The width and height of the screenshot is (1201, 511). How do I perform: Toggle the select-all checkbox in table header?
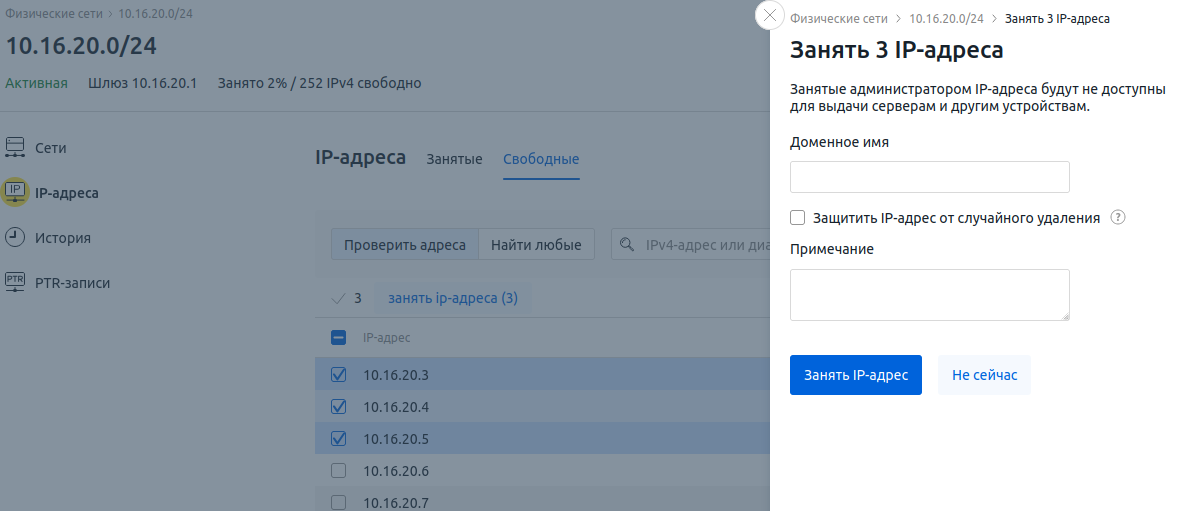[x=338, y=338]
